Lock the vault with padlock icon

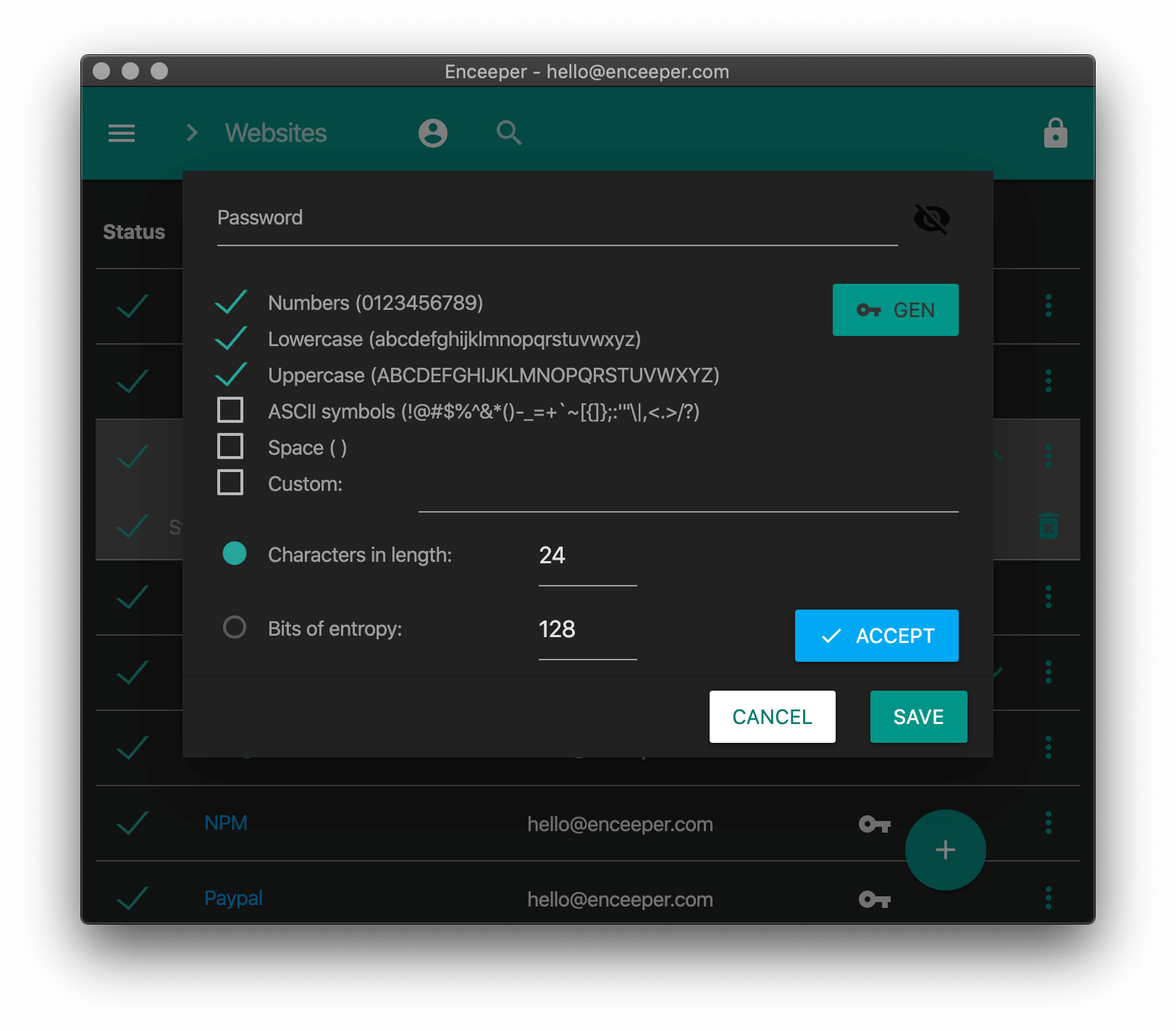click(1055, 133)
